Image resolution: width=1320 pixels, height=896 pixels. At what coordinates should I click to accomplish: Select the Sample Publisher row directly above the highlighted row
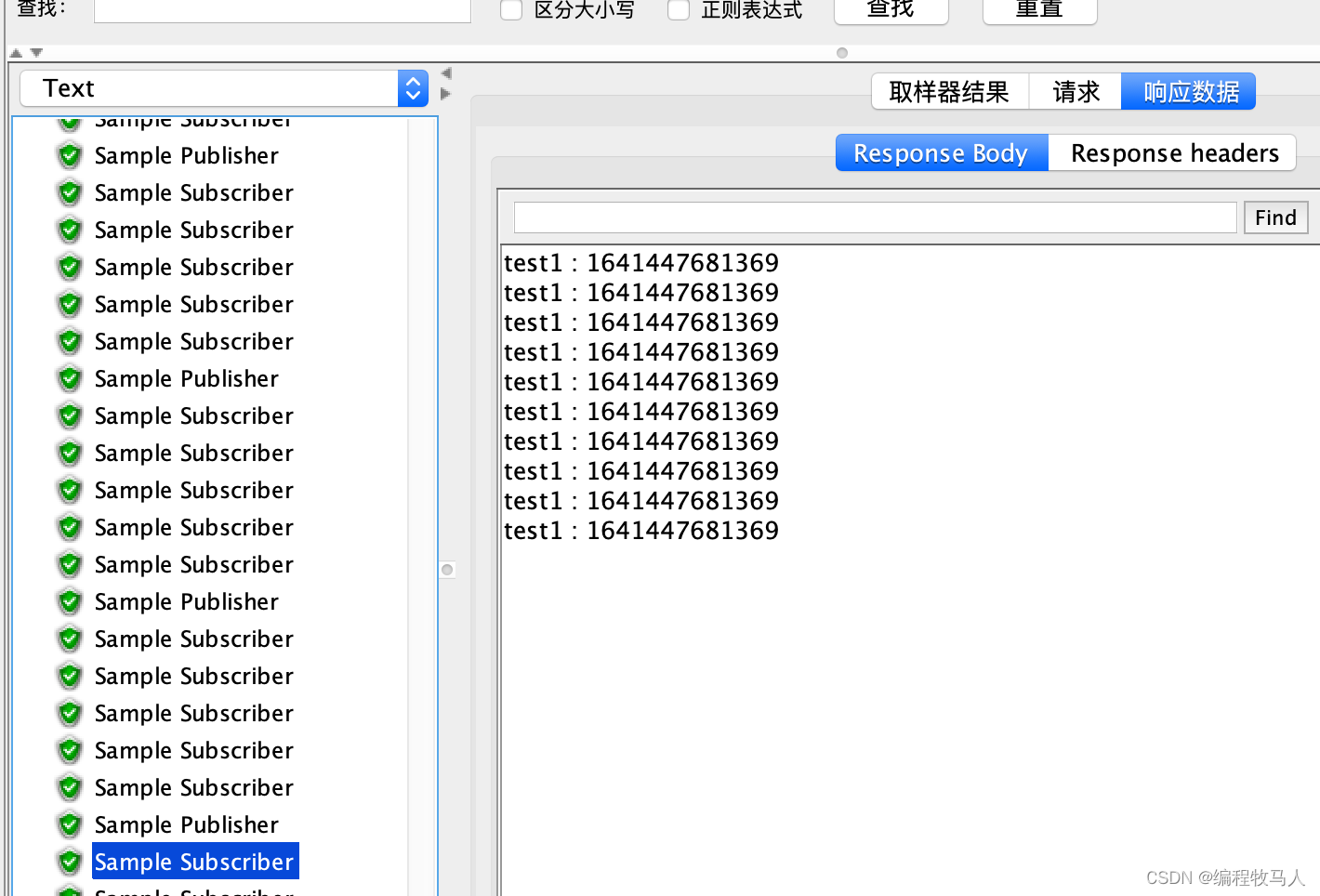click(187, 824)
